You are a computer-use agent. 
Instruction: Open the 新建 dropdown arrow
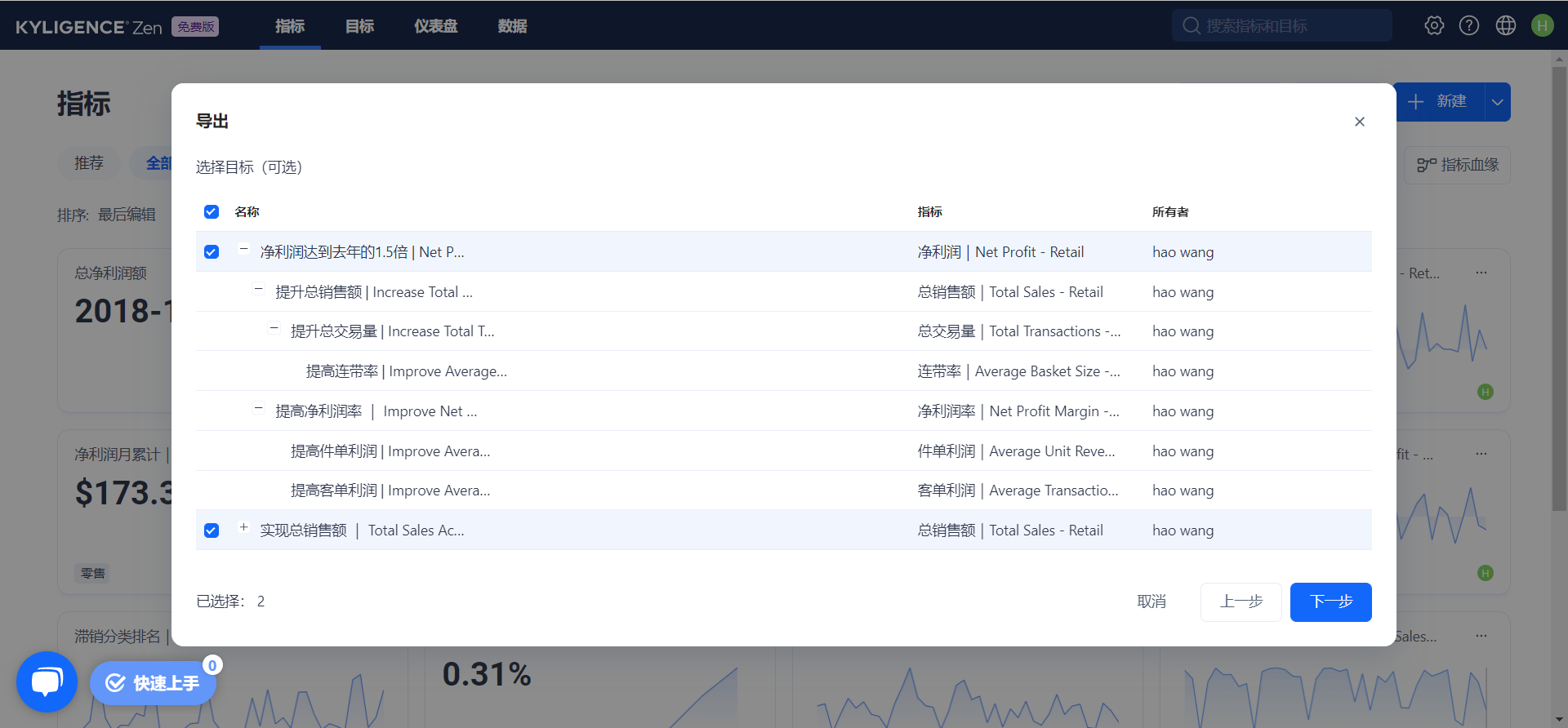(x=1497, y=102)
